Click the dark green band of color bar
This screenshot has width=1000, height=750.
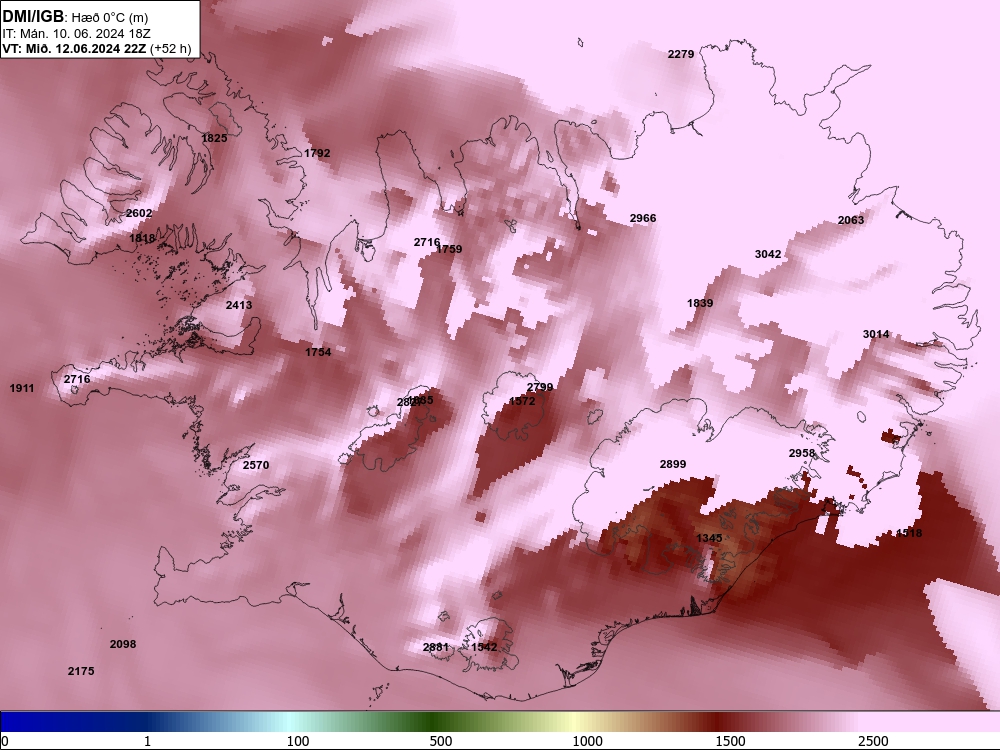pos(434,722)
